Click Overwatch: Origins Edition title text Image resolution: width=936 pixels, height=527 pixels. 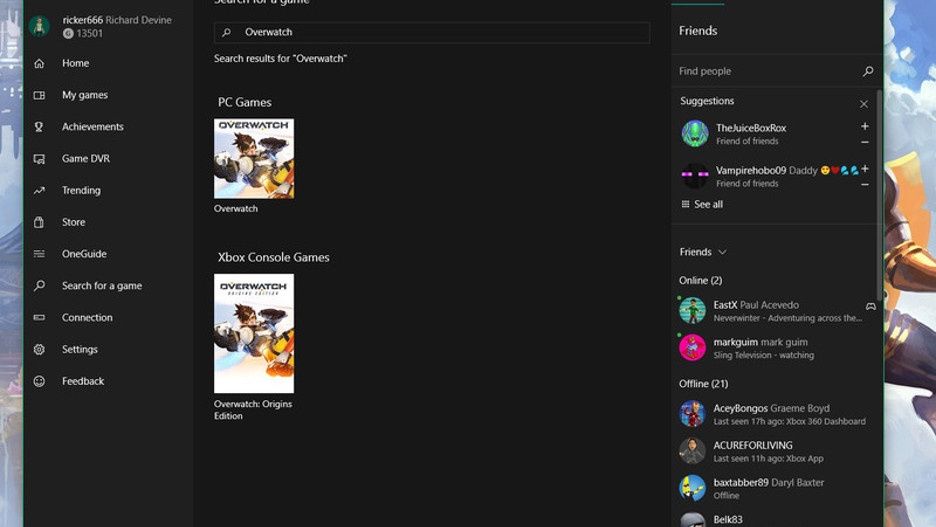click(253, 410)
